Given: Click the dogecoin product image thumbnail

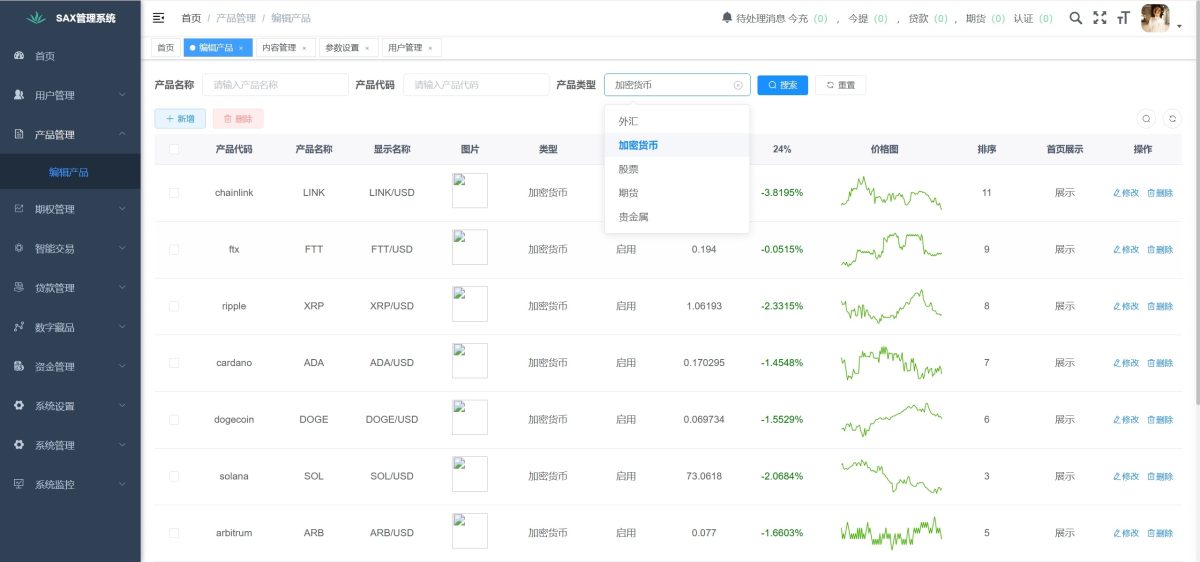Looking at the screenshot, I should pos(470,418).
